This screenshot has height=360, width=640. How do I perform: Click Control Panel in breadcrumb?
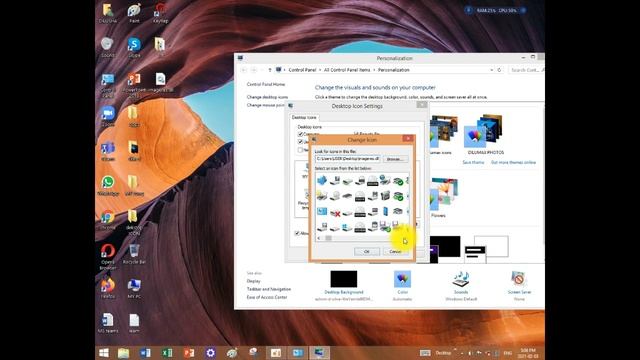click(302, 70)
